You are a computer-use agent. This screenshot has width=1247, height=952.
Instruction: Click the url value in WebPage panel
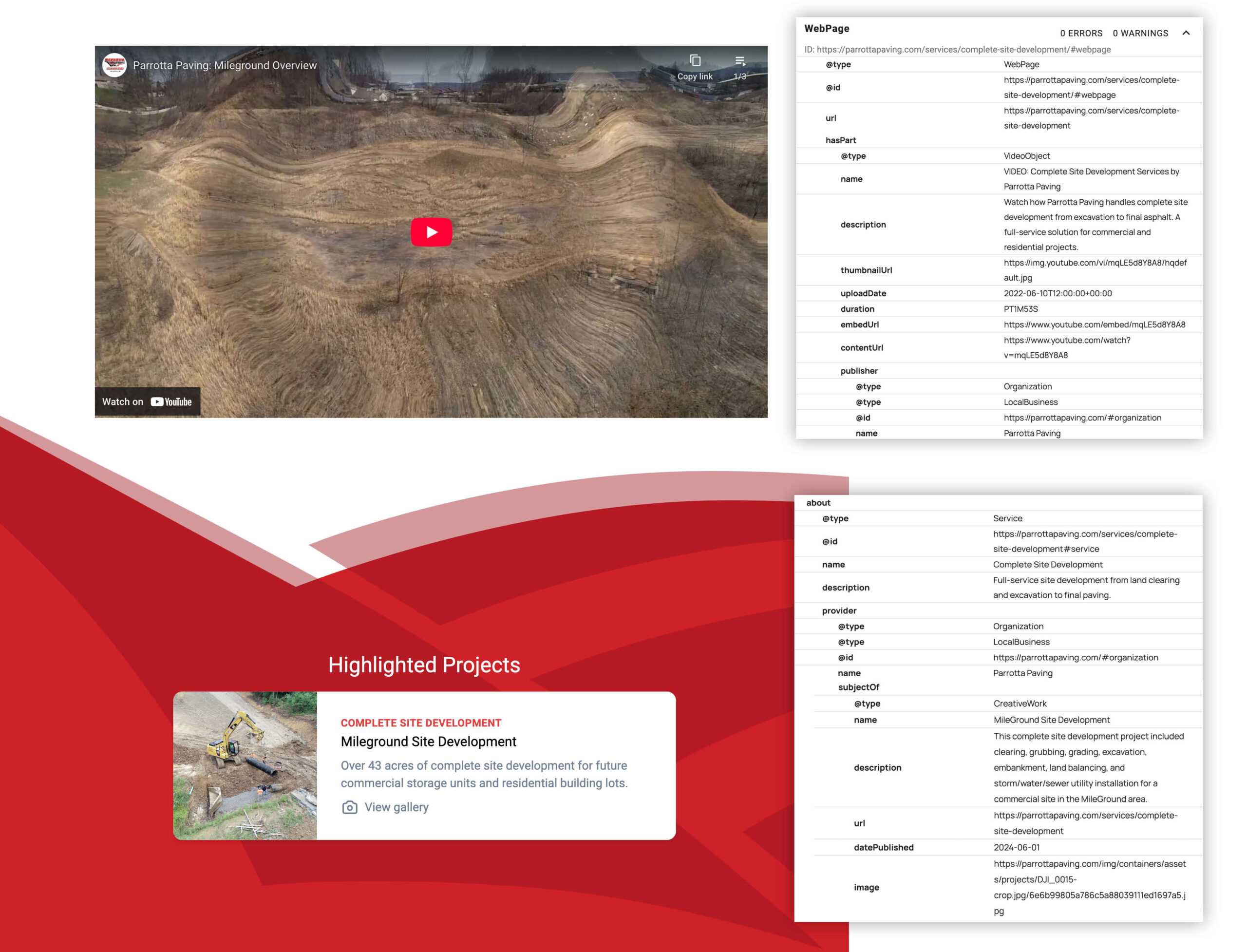pyautogui.click(x=1091, y=118)
